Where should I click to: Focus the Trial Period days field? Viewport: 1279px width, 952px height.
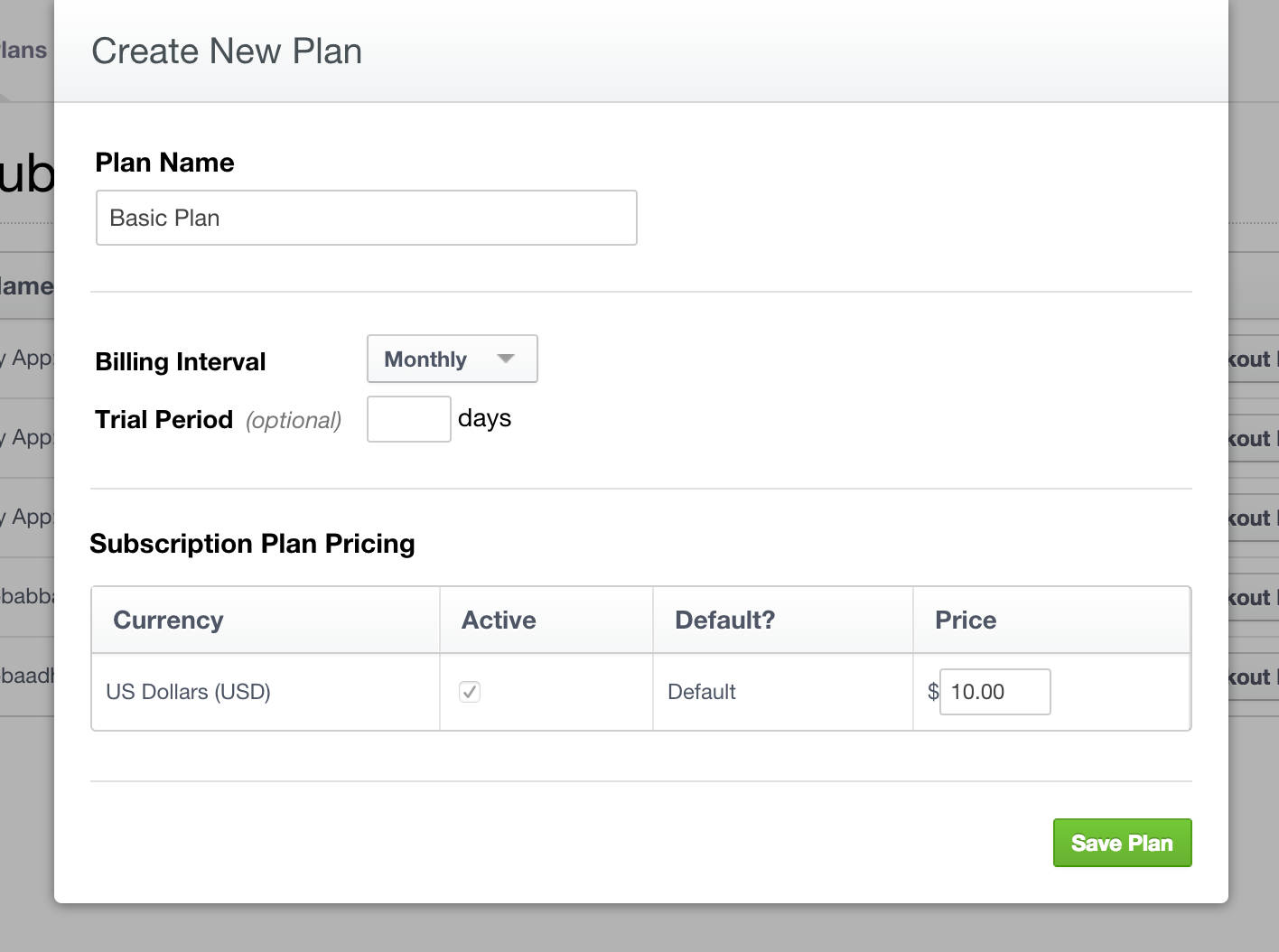coord(408,418)
